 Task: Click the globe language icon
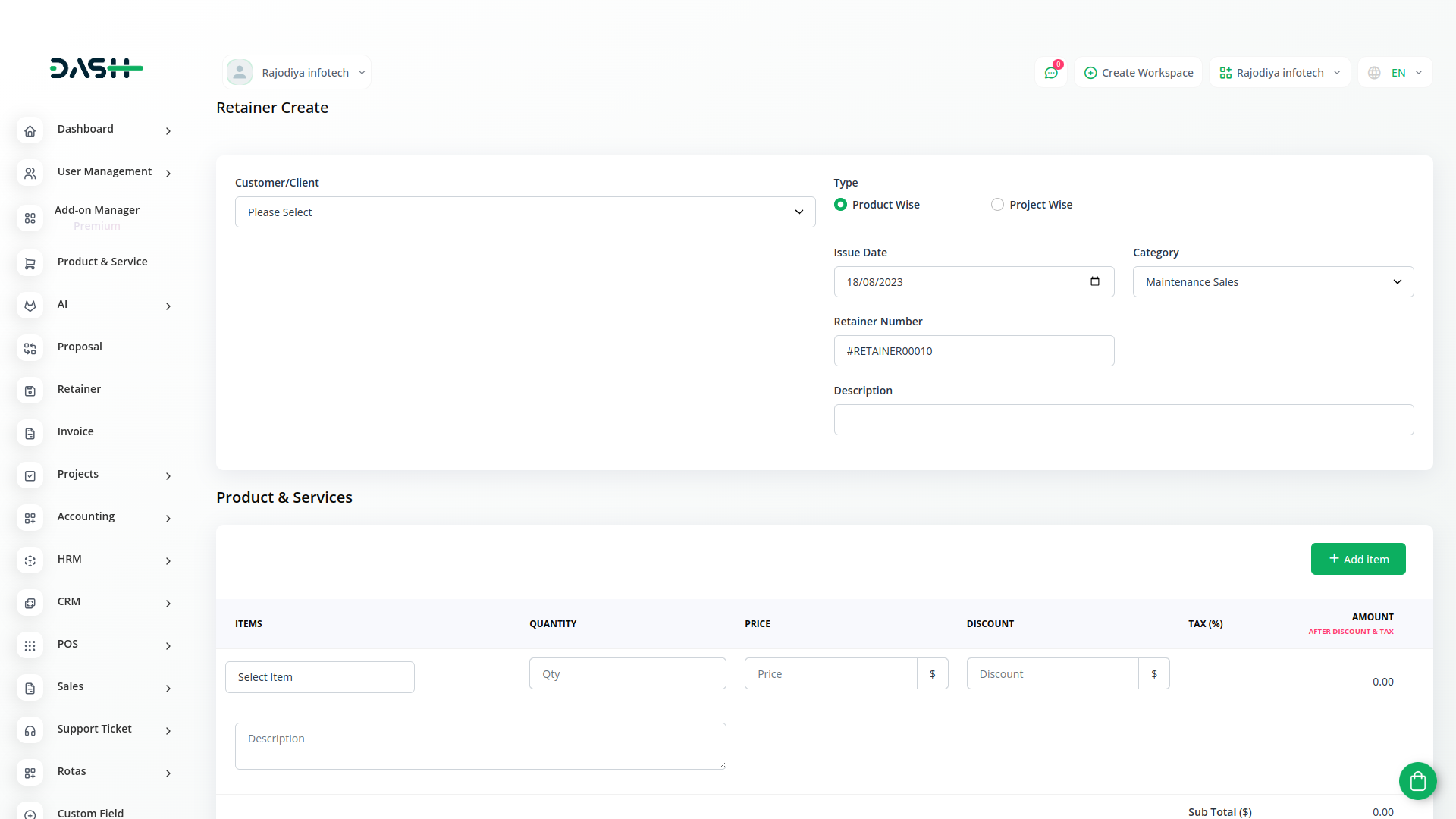1374,73
